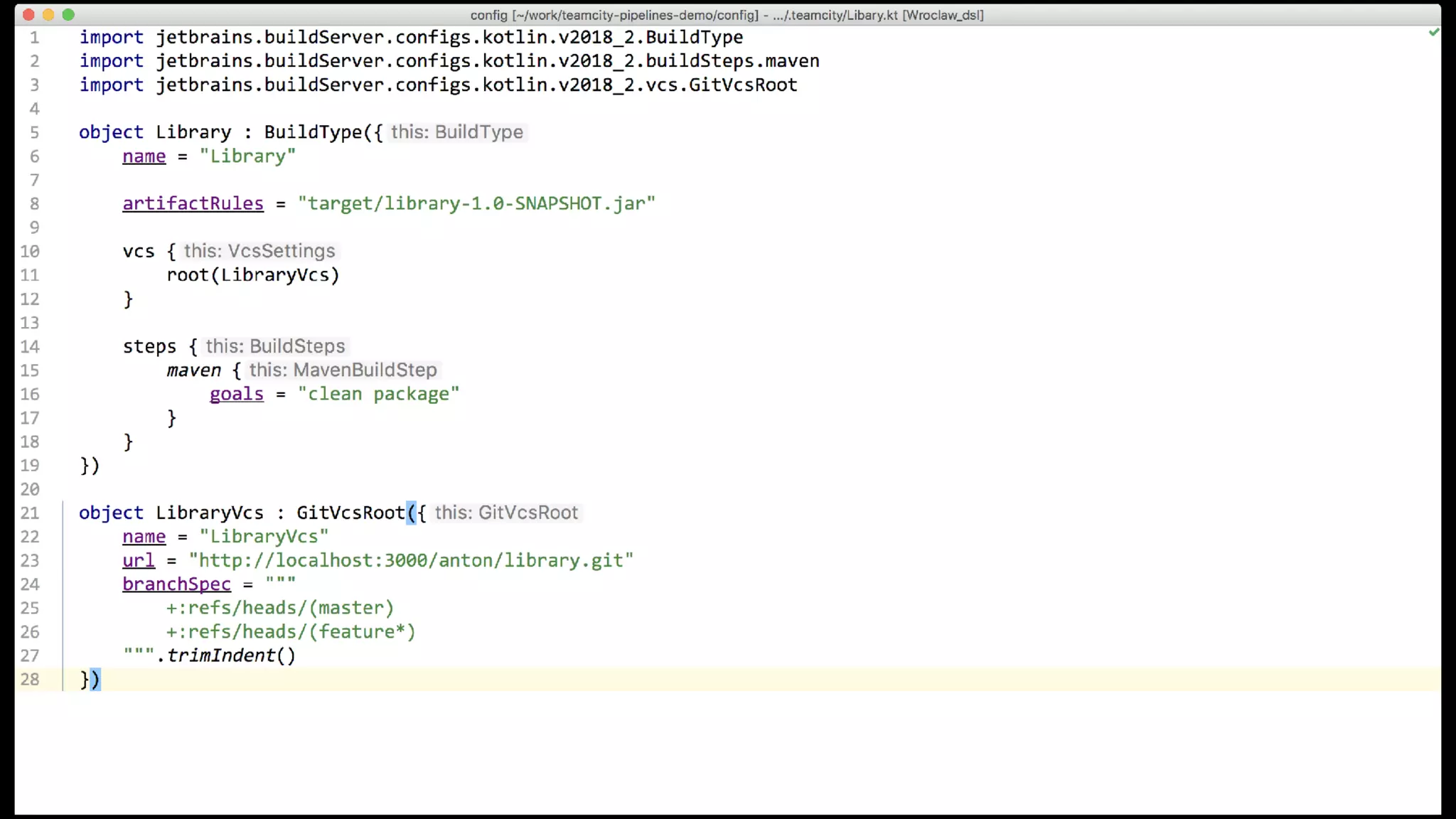Click the "clean package" string
Image resolution: width=1456 pixels, height=819 pixels.
click(x=378, y=394)
